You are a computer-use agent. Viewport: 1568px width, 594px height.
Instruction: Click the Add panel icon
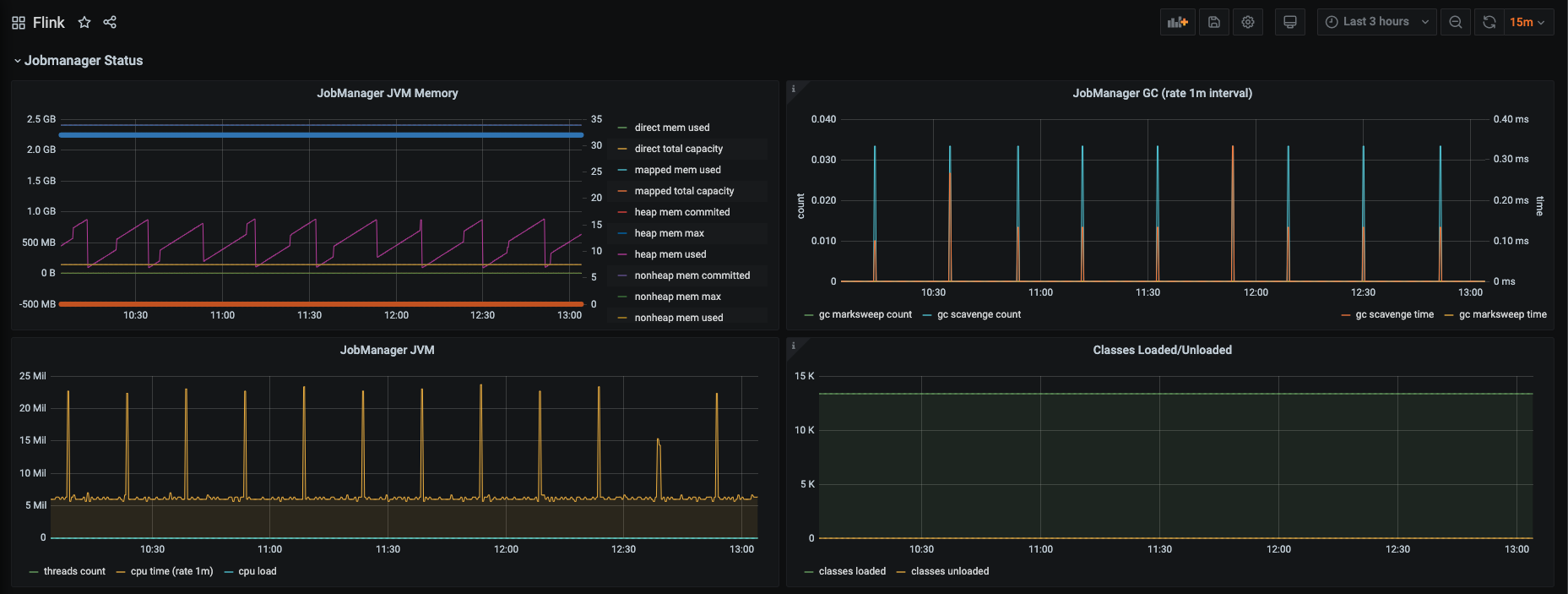click(x=1177, y=22)
